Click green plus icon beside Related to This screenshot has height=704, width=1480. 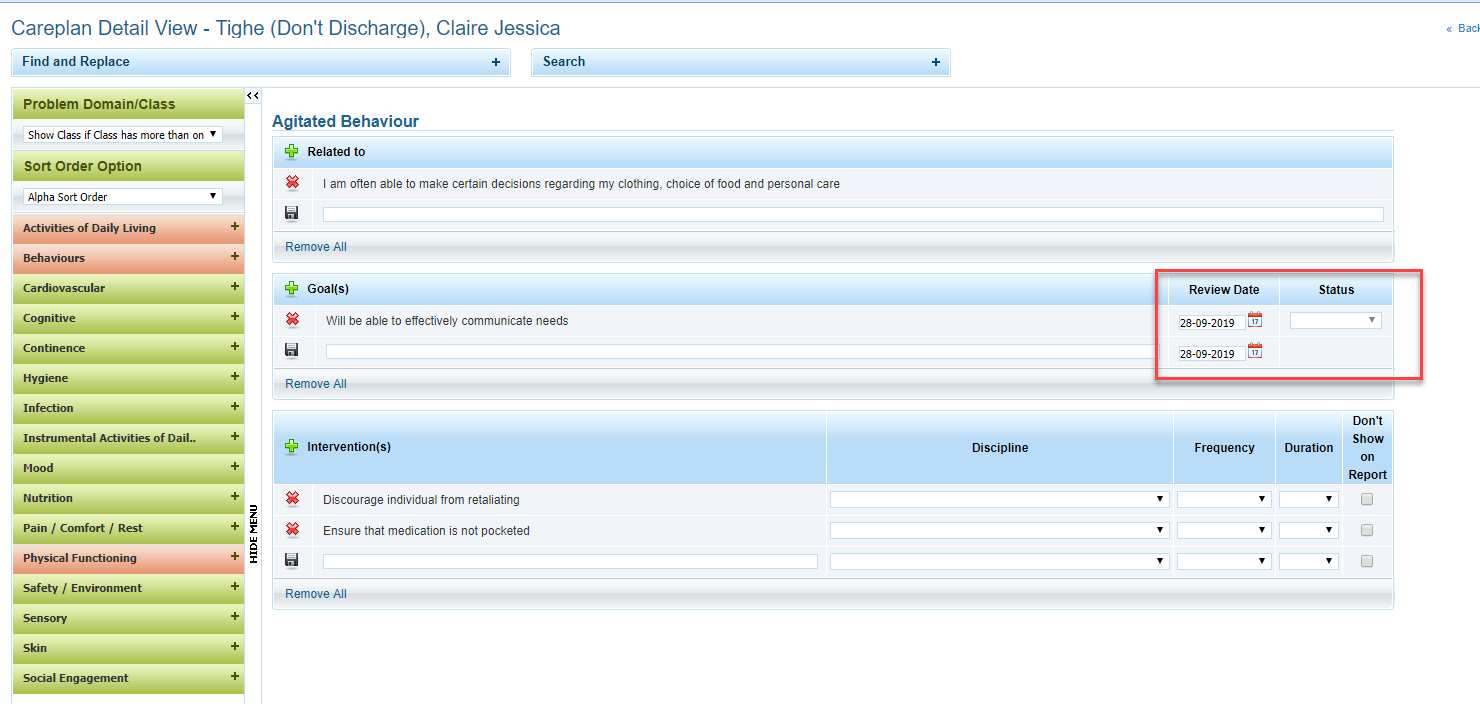point(292,152)
